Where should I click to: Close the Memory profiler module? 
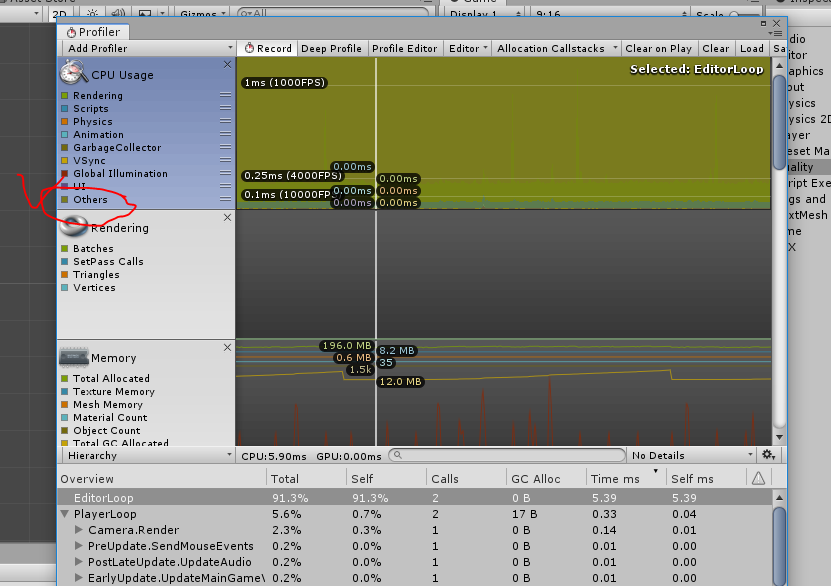227,347
